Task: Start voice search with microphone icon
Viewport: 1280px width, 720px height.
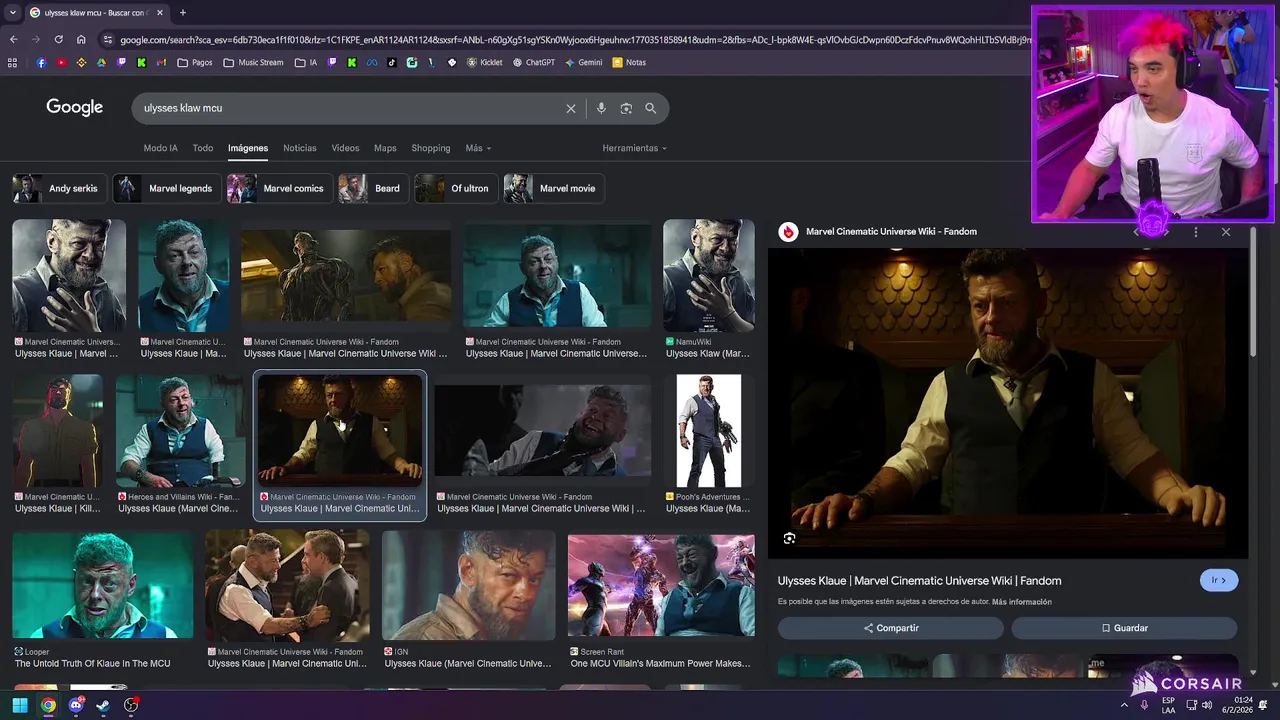Action: pos(601,108)
